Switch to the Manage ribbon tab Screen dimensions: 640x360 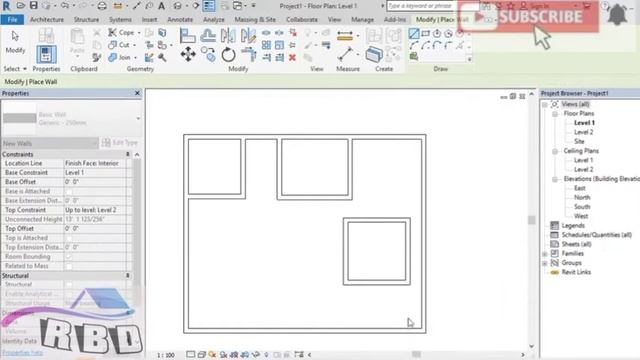pyautogui.click(x=362, y=20)
